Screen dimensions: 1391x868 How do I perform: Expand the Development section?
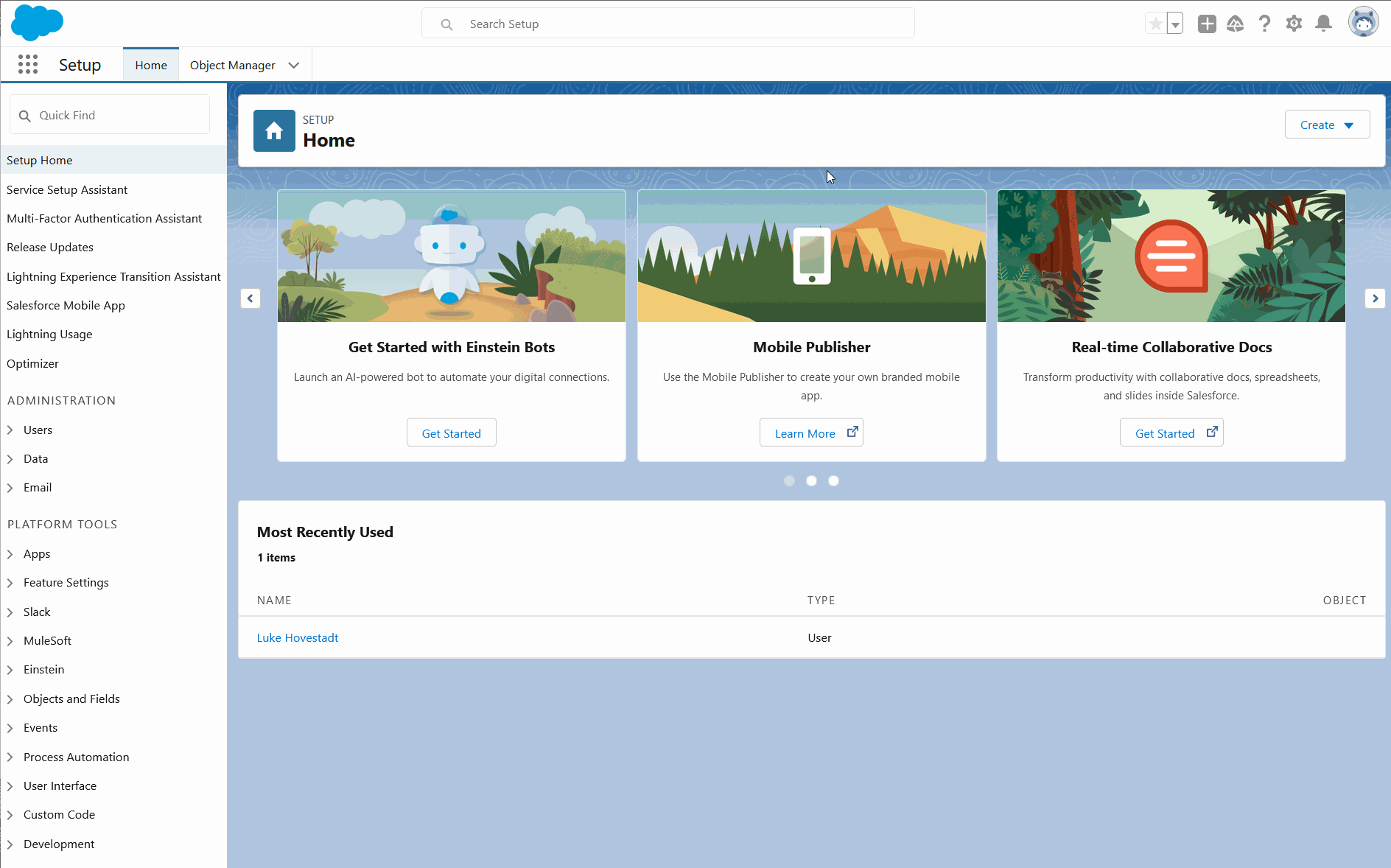[x=10, y=844]
